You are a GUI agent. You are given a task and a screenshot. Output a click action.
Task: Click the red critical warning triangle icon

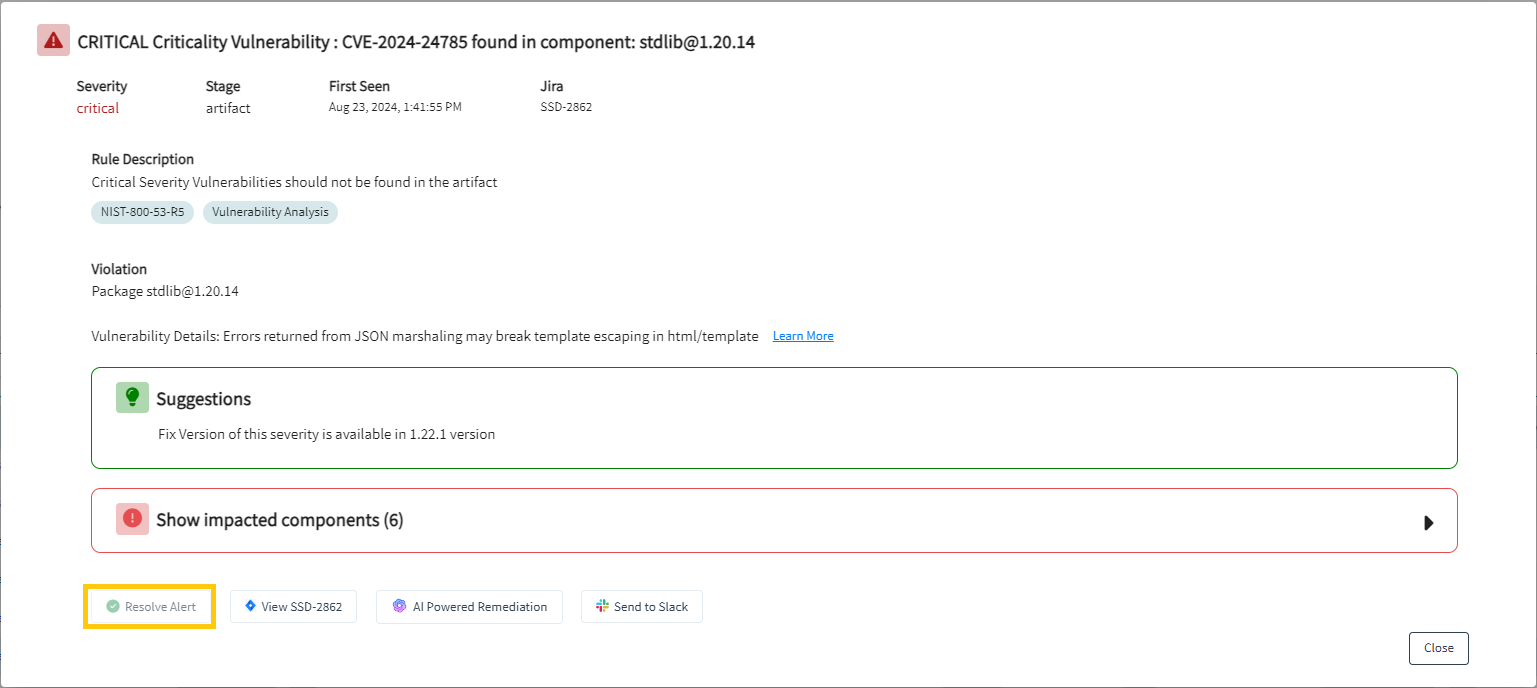(53, 41)
